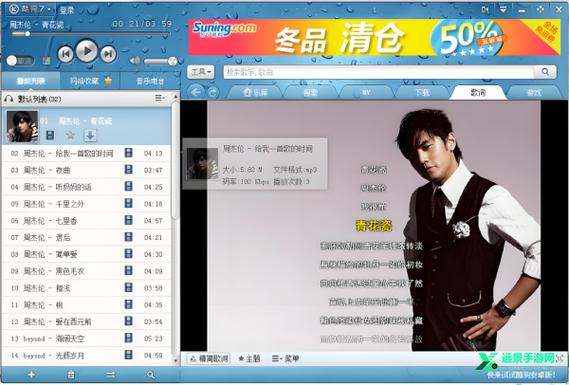Open the 工具 tools dropdown
569x385 pixels.
click(x=201, y=72)
